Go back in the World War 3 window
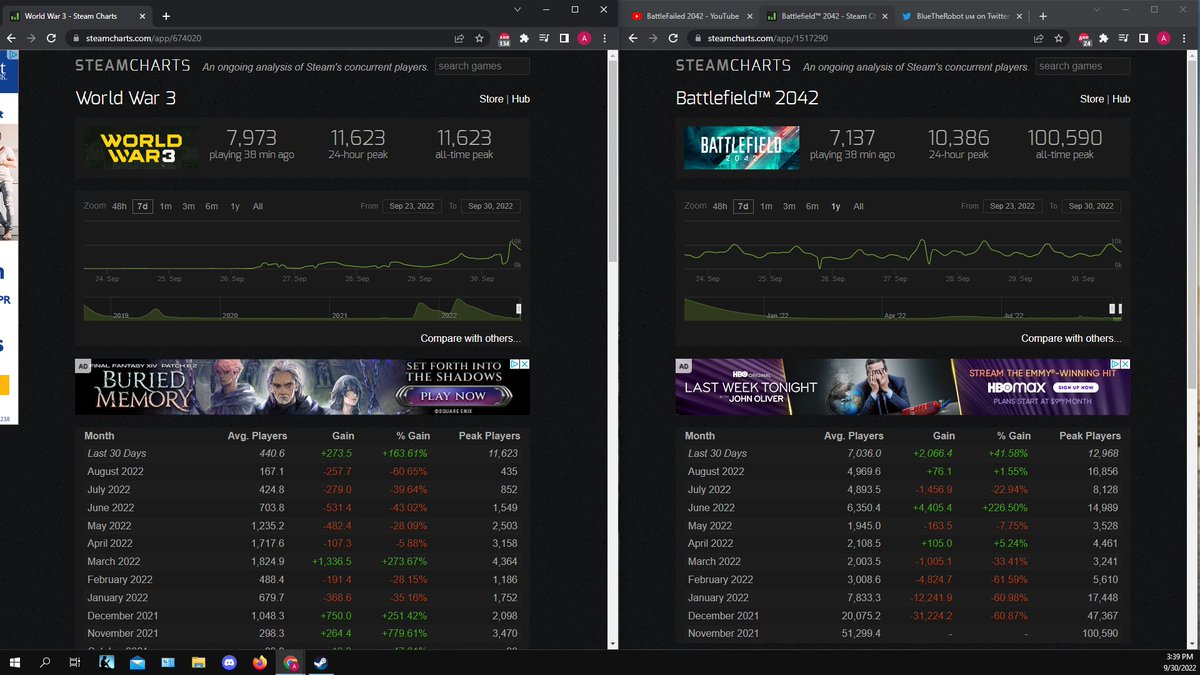Image resolution: width=1200 pixels, height=675 pixels. pyautogui.click(x=11, y=38)
